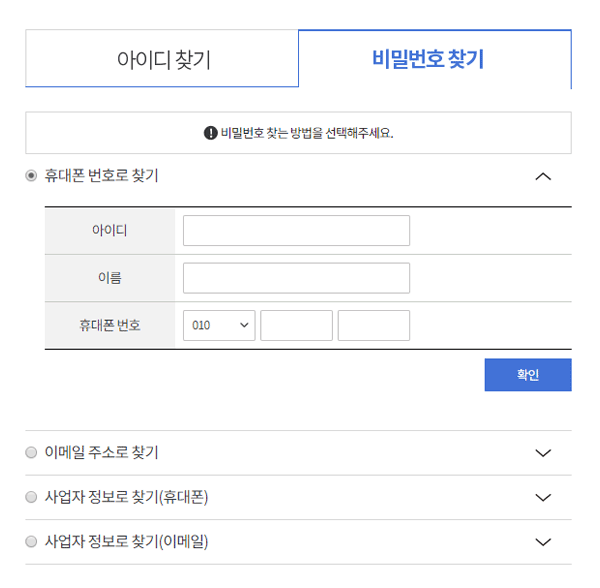Image resolution: width=600 pixels, height=588 pixels.
Task: Click the 사업자 정보로 찾기(휴대폰) label text
Action: point(126,497)
